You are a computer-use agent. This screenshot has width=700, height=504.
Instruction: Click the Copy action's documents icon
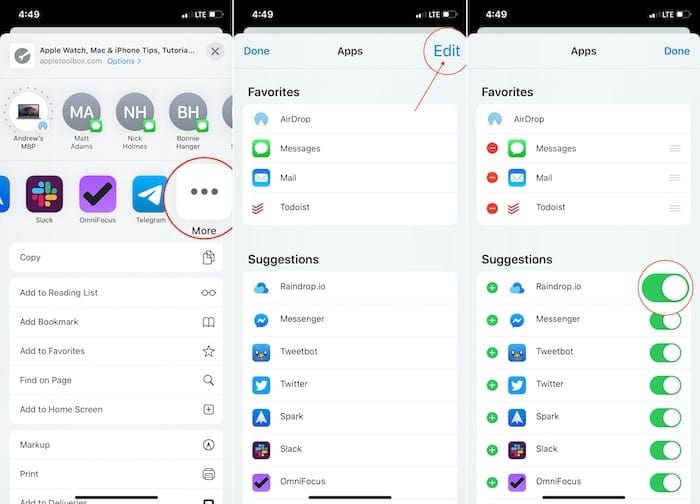click(208, 258)
